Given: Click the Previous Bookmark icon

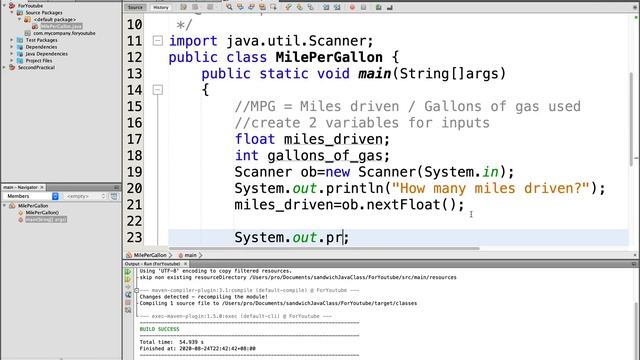Looking at the screenshot, I should tap(288, 7).
